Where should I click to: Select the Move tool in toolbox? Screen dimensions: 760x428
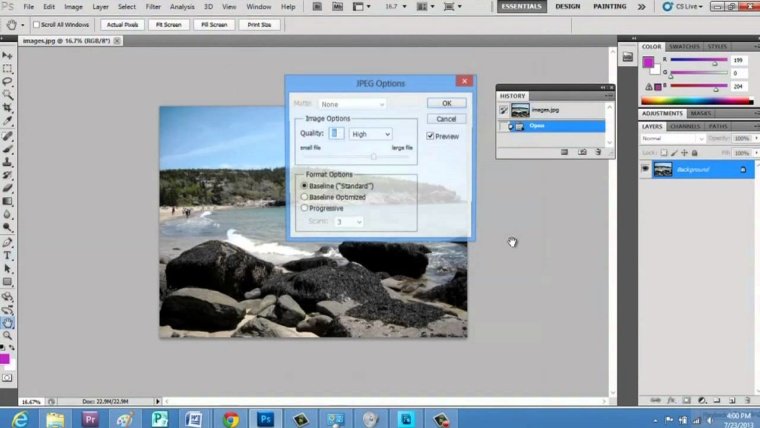click(7, 55)
